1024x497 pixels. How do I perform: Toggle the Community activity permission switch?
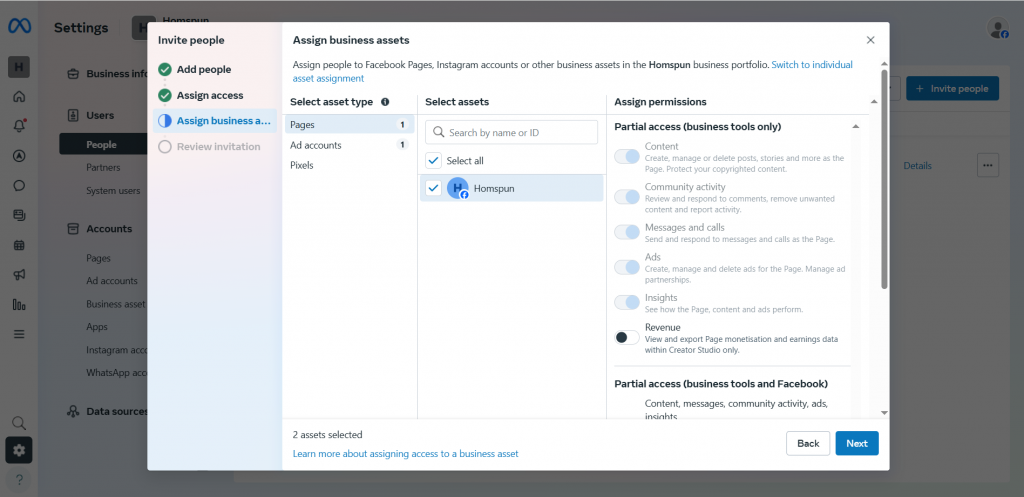pos(627,197)
